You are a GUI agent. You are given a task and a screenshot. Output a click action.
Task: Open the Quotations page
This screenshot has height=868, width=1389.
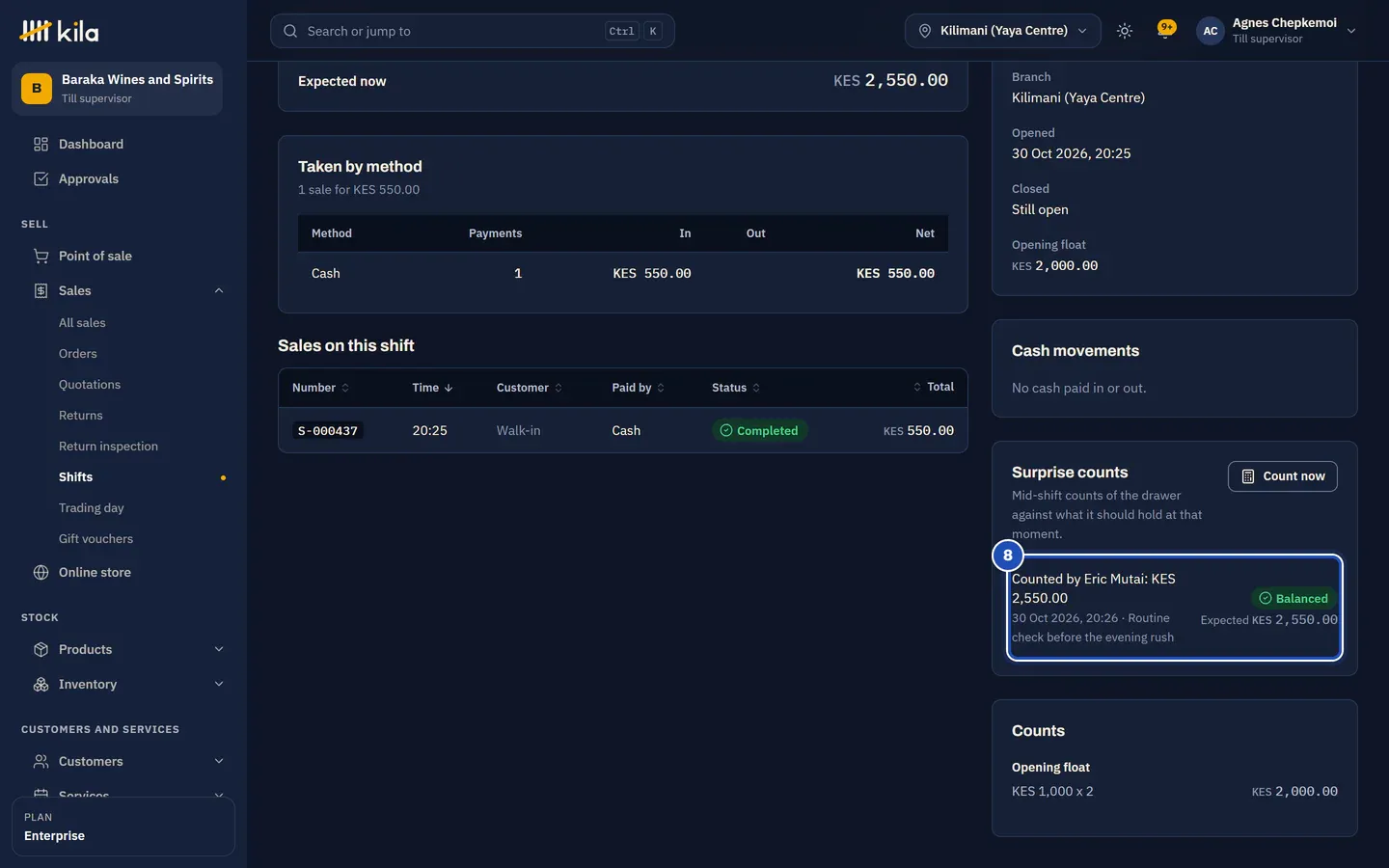point(90,385)
